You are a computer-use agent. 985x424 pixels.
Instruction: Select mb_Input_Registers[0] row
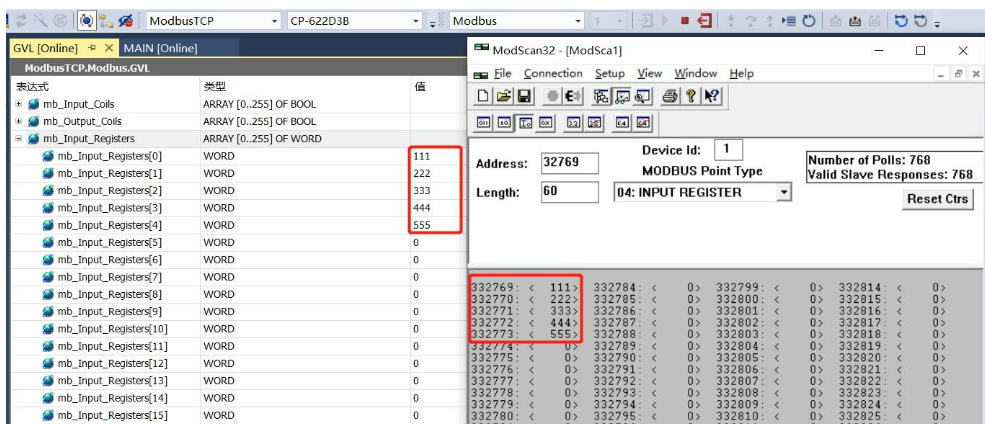click(237, 156)
